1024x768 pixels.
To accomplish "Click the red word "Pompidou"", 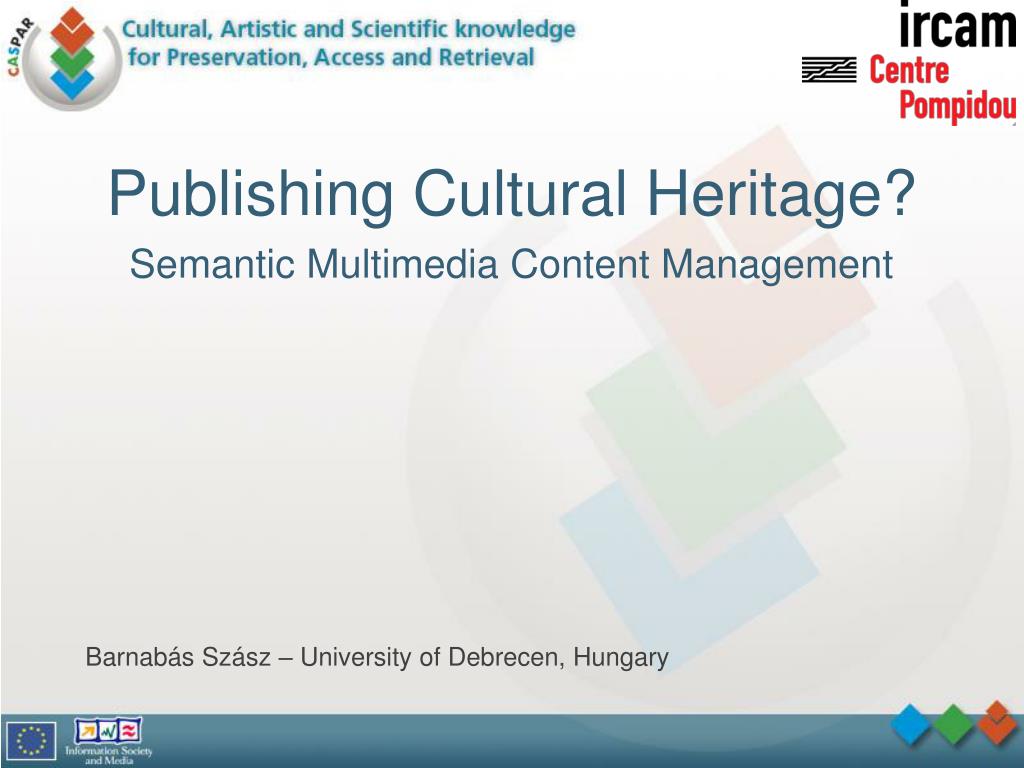I will pyautogui.click(x=957, y=106).
